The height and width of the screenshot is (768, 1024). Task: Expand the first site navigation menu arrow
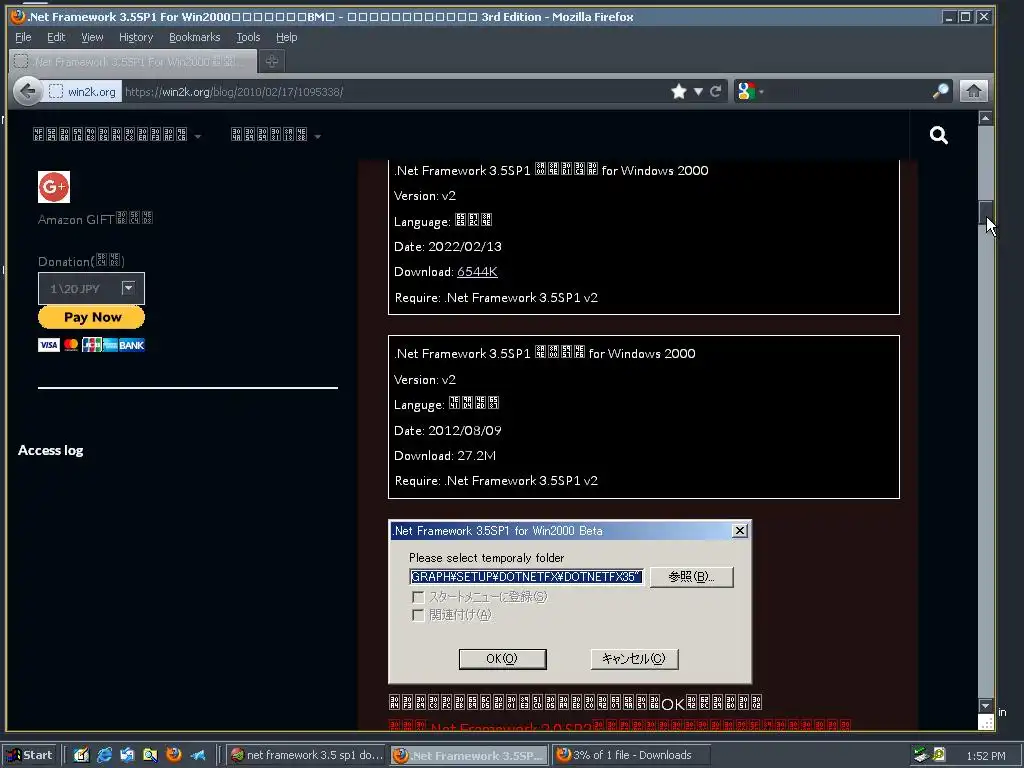point(198,136)
